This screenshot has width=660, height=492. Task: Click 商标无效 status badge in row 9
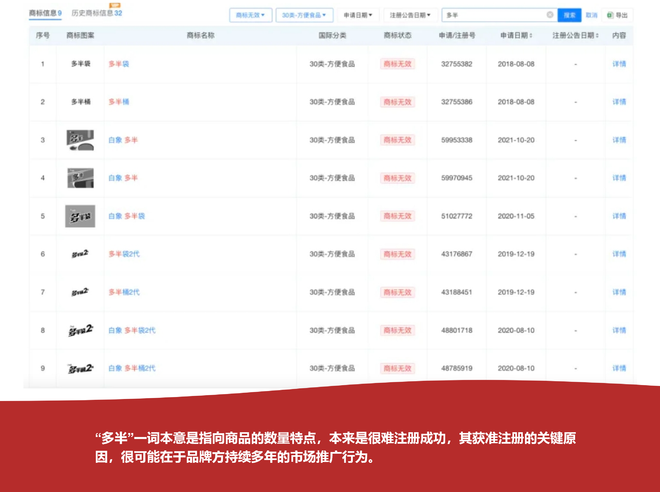pyautogui.click(x=397, y=368)
